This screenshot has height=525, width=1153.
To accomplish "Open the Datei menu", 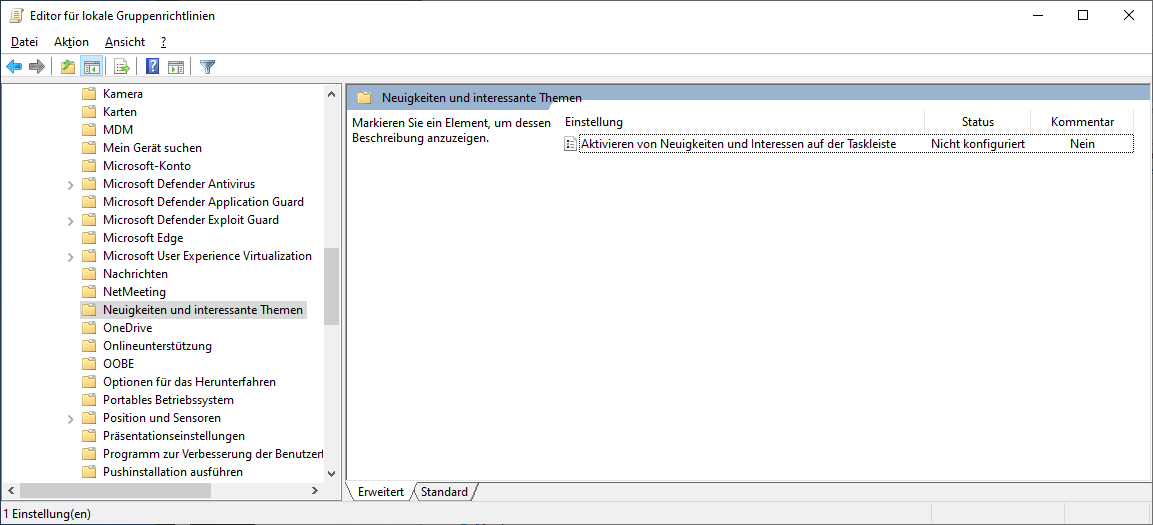I will [24, 42].
